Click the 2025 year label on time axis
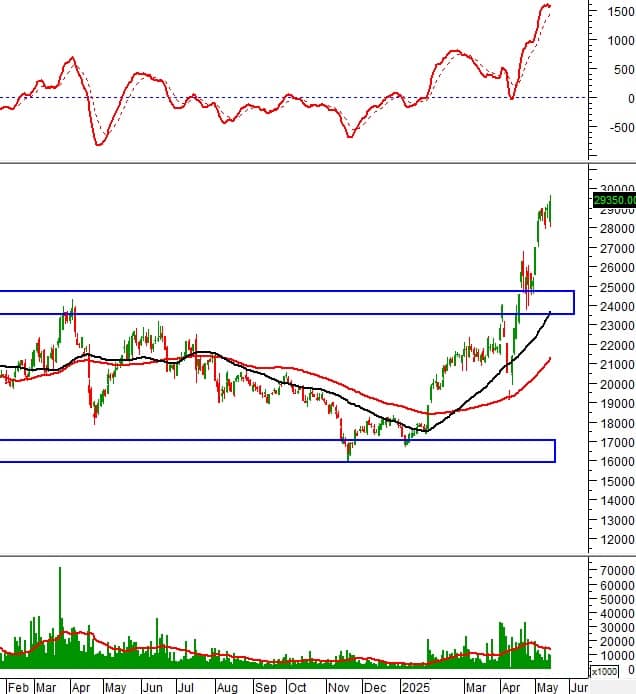Image resolution: width=636 pixels, height=694 pixels. (416, 687)
